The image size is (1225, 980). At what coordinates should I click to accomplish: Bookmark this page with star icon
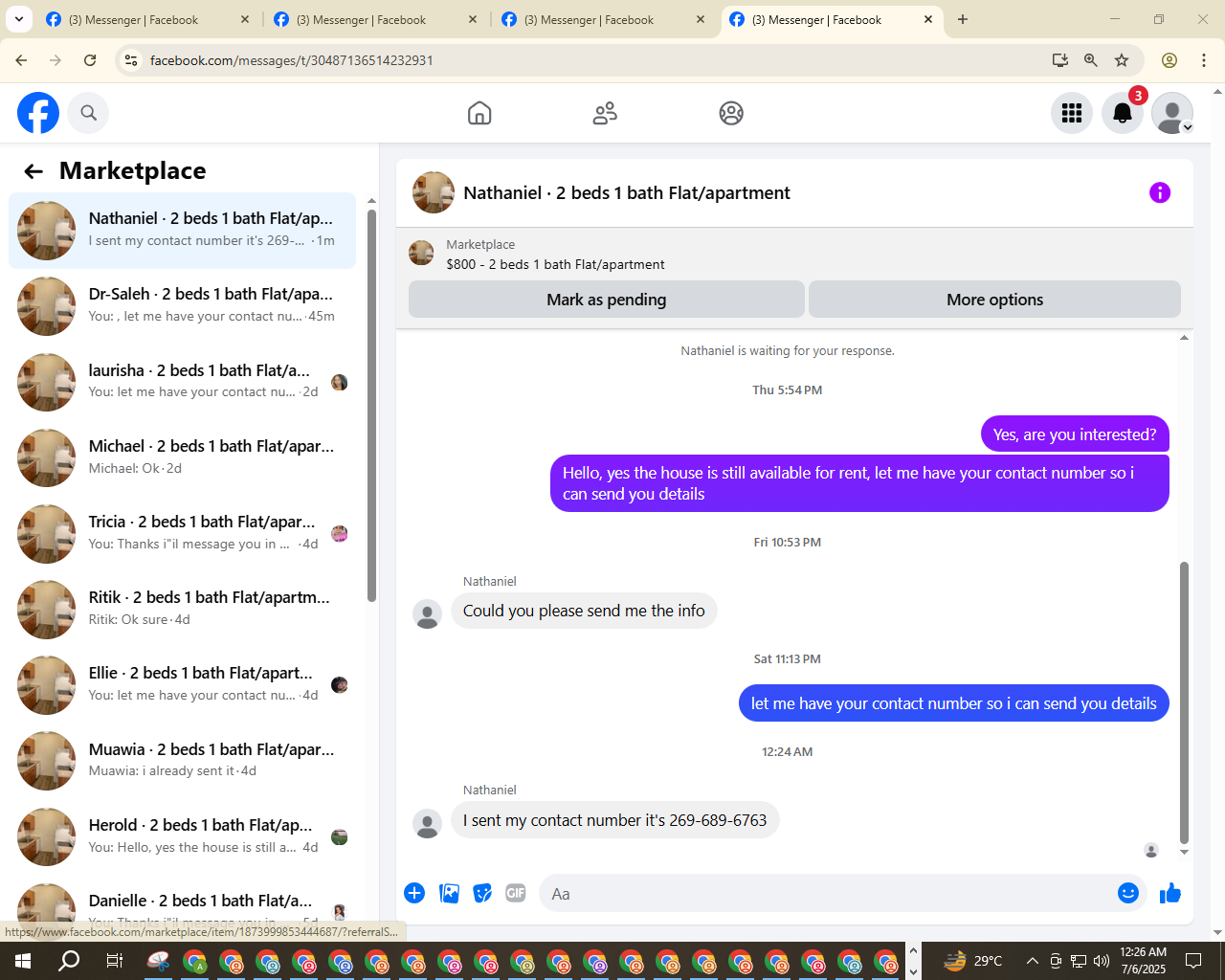pos(1122,60)
